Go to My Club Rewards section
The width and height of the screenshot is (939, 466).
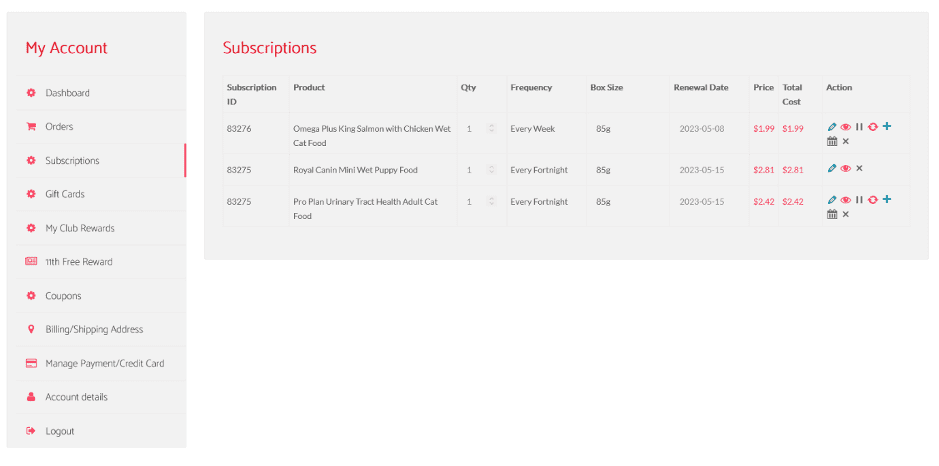click(x=80, y=228)
